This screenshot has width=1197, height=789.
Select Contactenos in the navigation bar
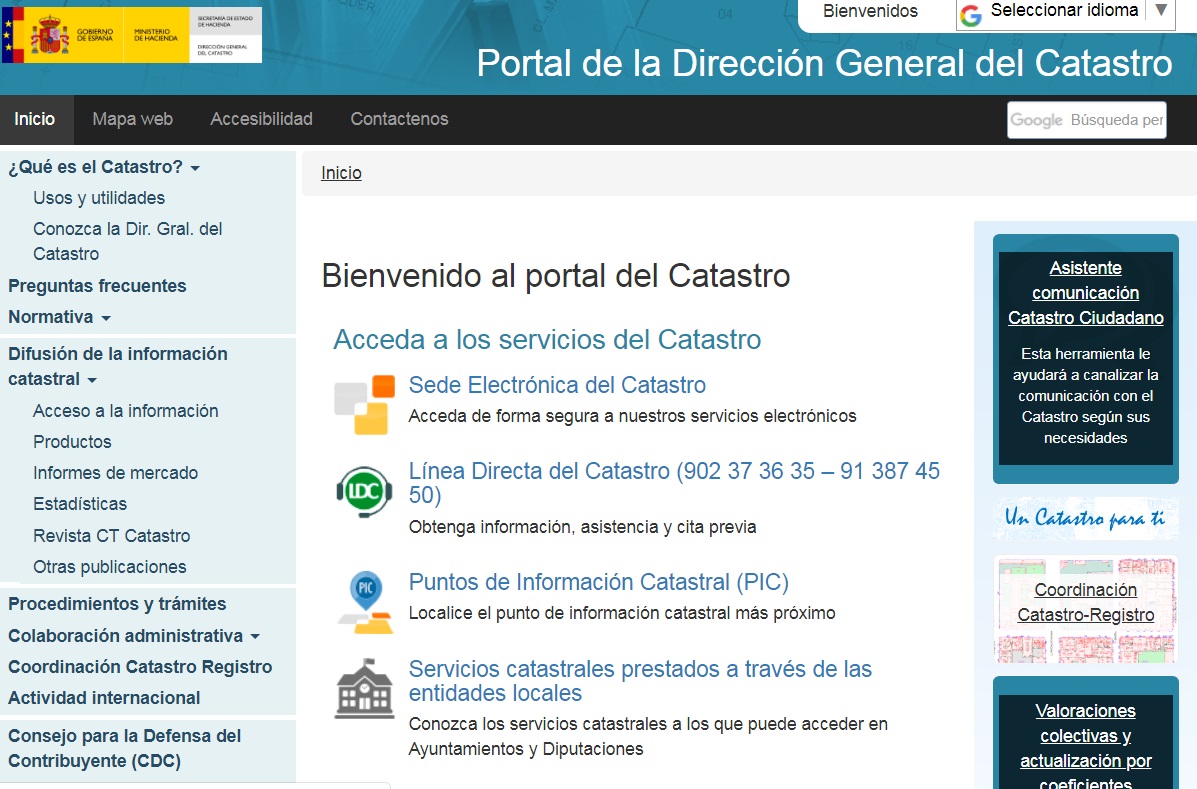click(399, 119)
